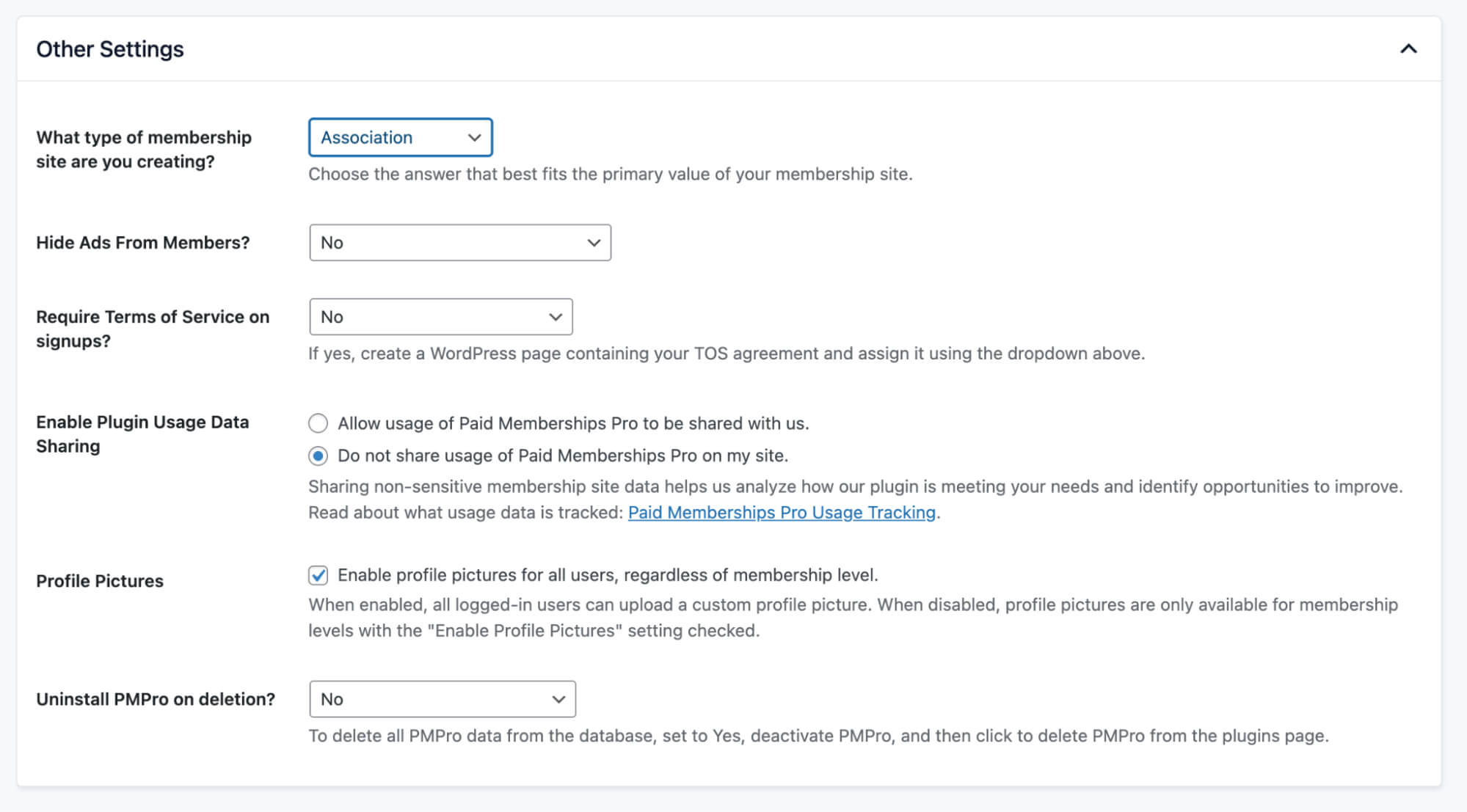This screenshot has width=1467, height=812.
Task: Click the Require Terms of Service helper text
Action: pyautogui.click(x=725, y=353)
